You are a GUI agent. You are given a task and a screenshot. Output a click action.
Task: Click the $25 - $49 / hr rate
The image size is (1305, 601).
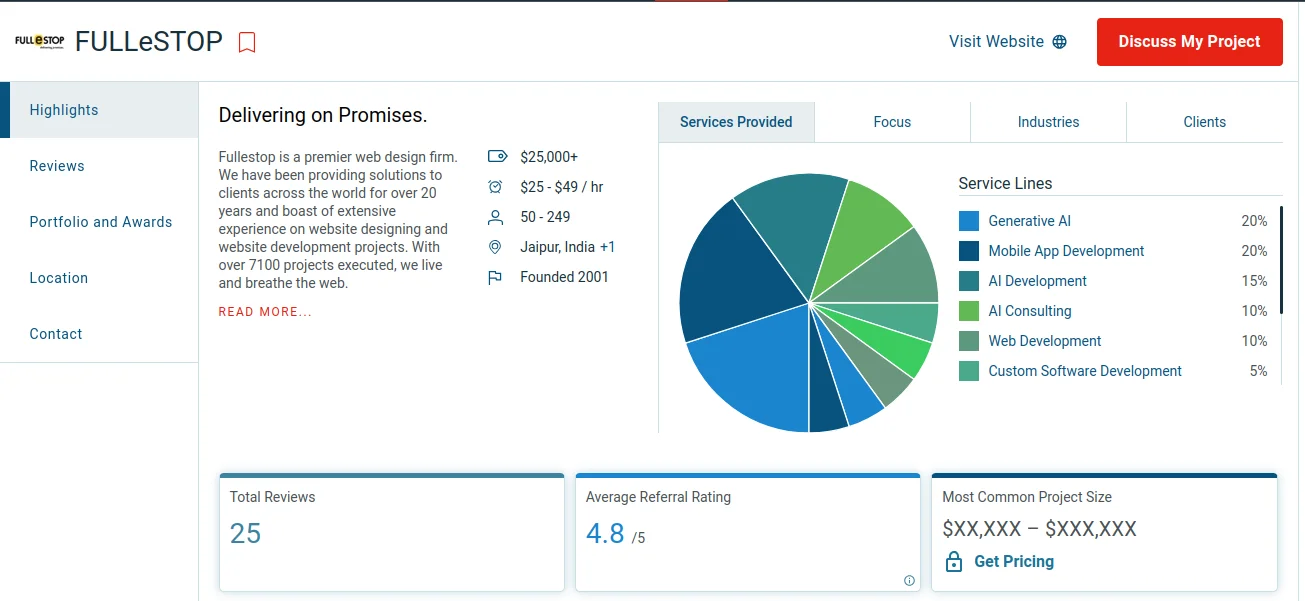pos(562,187)
